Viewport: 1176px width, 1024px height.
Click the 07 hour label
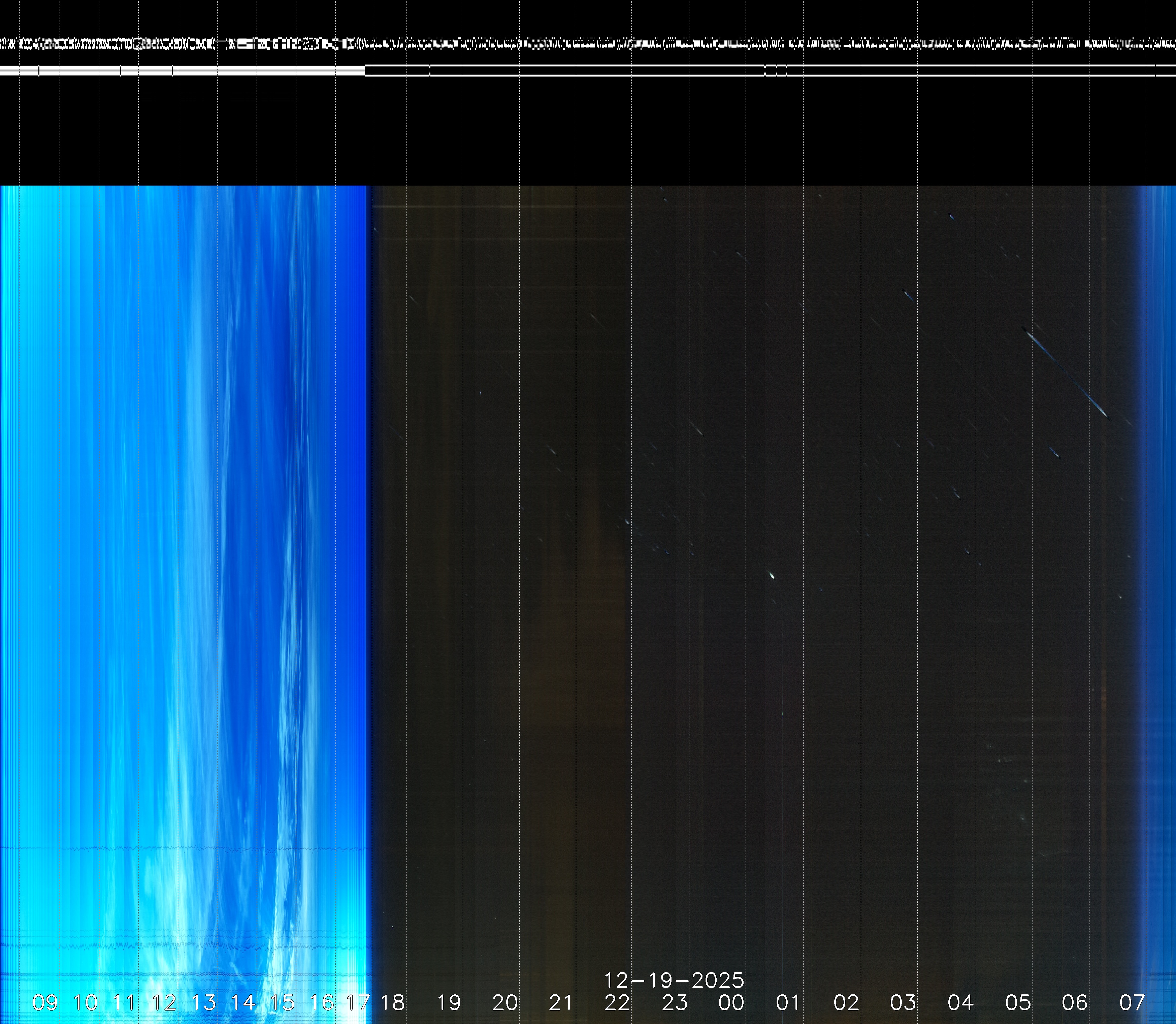click(x=1132, y=1002)
